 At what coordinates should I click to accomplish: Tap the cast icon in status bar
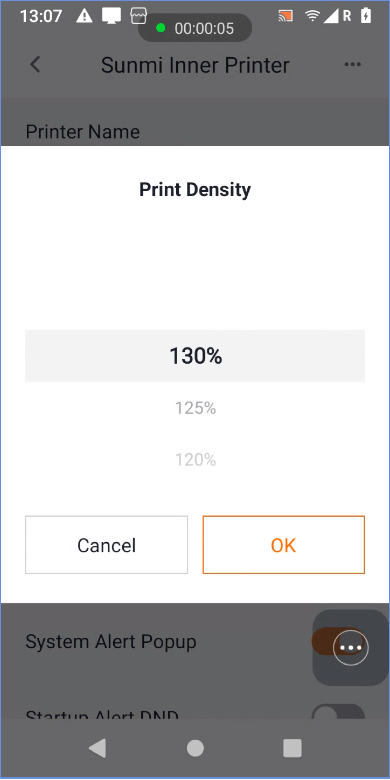(x=286, y=16)
